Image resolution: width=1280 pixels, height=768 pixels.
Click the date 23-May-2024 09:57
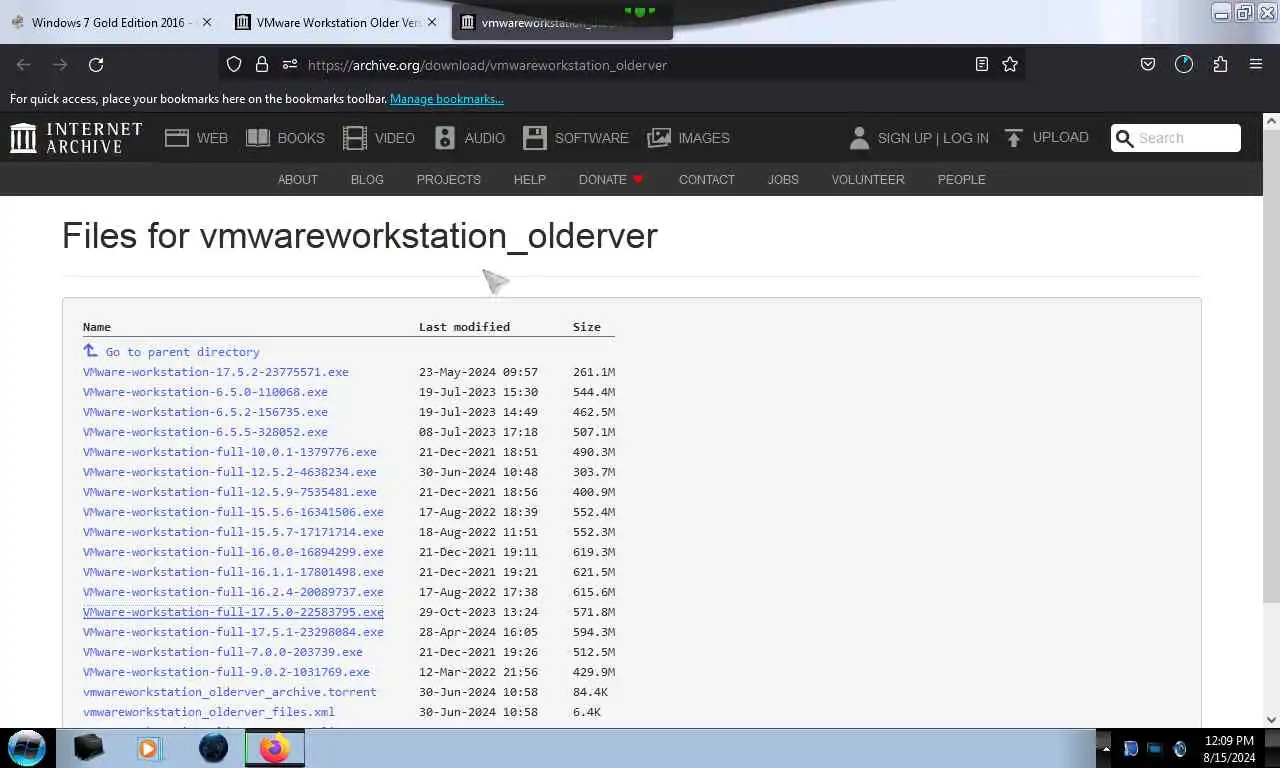tap(478, 372)
